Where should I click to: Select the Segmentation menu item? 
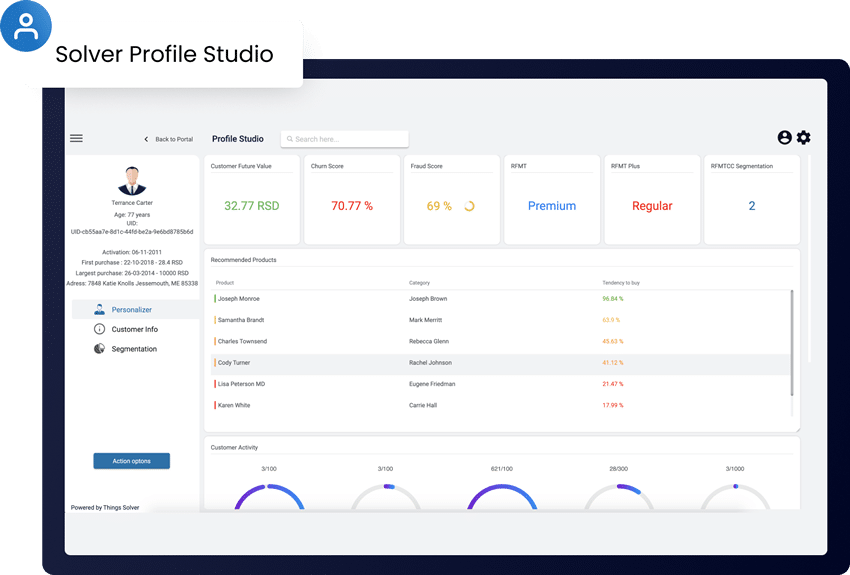136,348
